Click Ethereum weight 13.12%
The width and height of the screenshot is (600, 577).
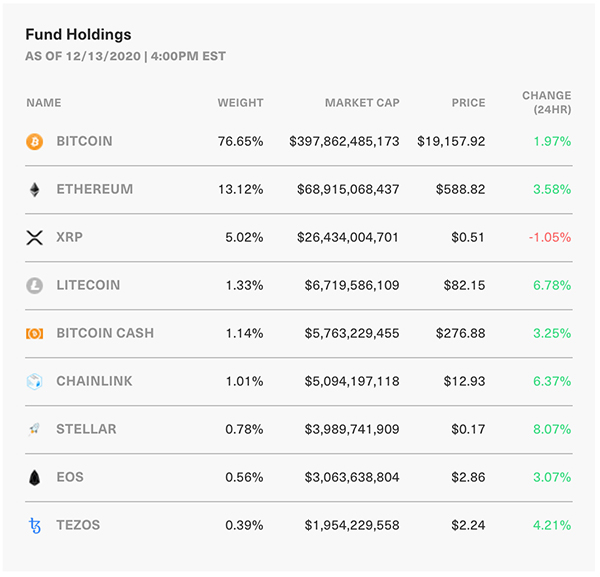240,189
